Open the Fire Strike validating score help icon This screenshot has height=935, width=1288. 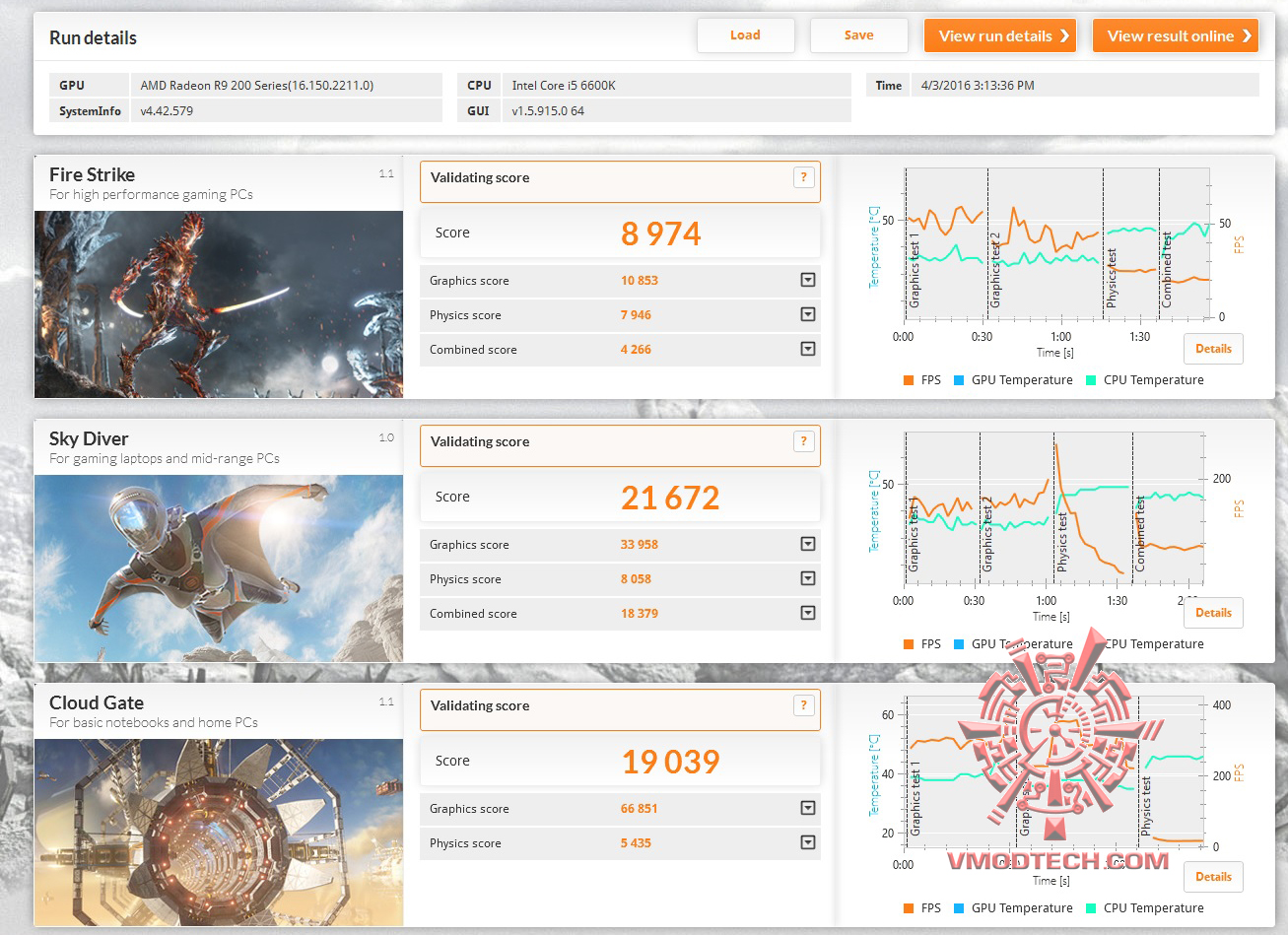[x=803, y=177]
